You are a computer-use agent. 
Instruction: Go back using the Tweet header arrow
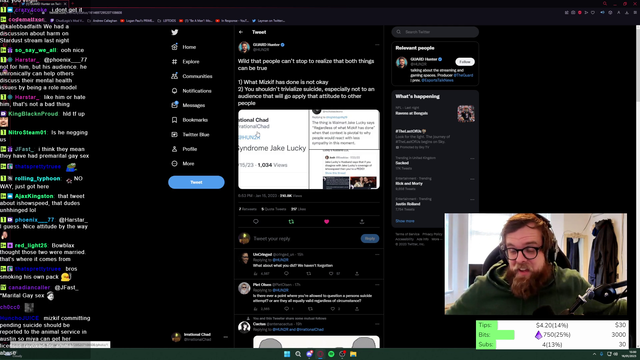pos(241,32)
